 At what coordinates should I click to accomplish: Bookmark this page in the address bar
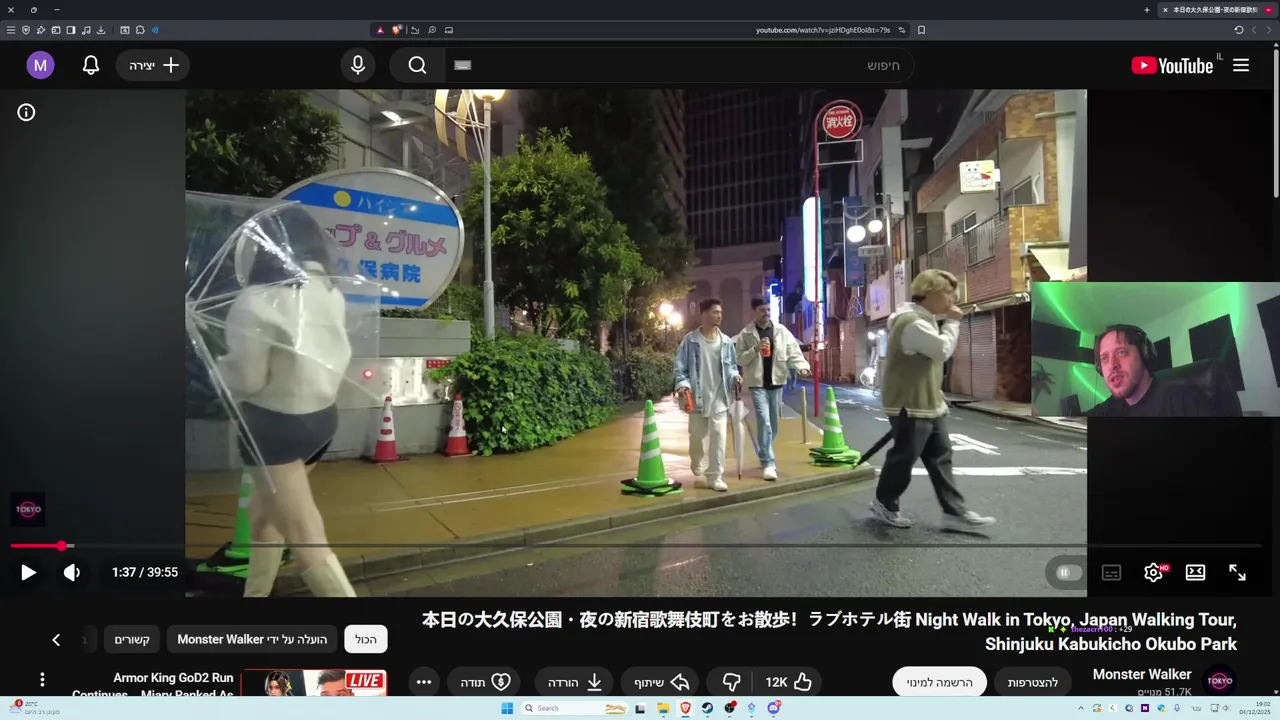tap(921, 30)
